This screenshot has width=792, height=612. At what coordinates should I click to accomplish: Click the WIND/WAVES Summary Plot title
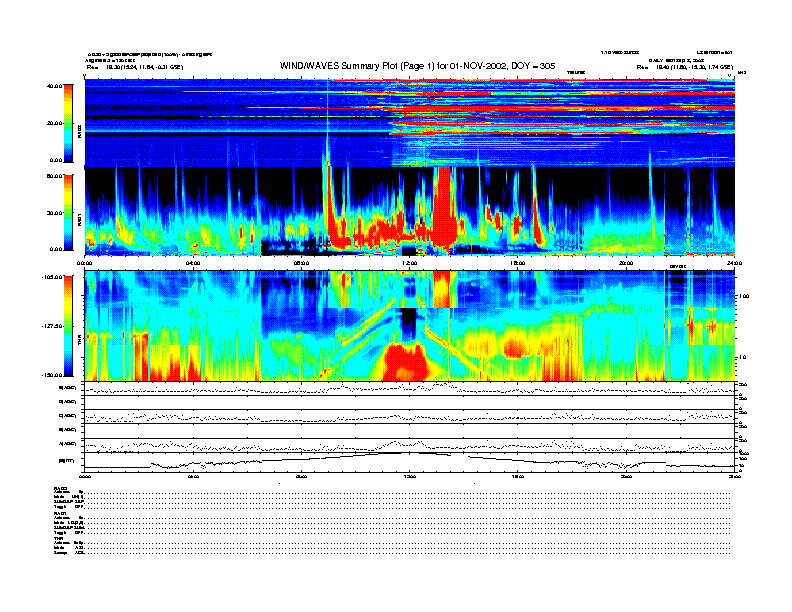(x=417, y=66)
